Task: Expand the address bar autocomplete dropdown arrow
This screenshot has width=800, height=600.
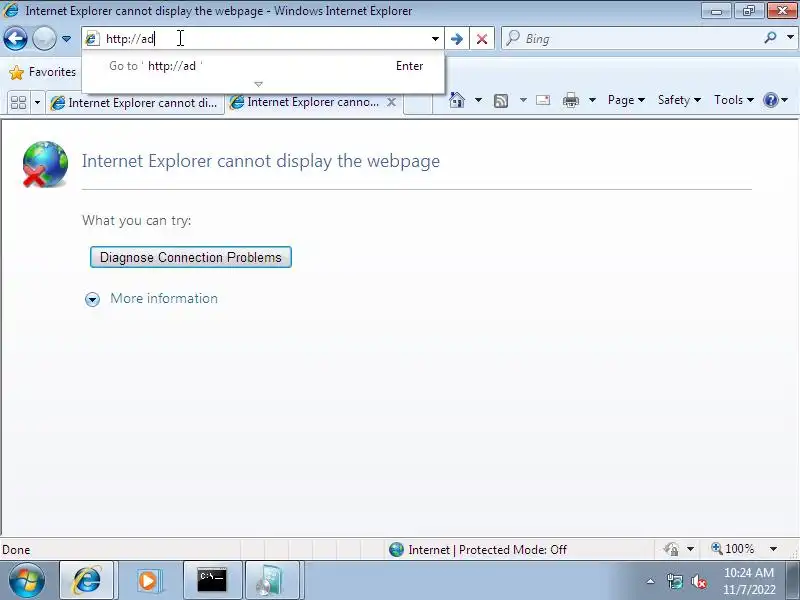Action: click(x=435, y=39)
